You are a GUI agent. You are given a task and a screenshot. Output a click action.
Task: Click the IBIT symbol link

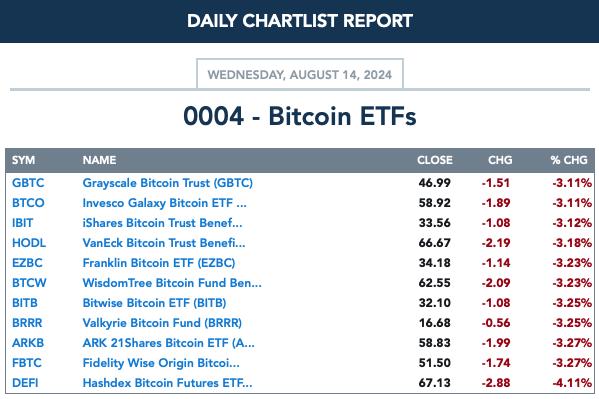click(23, 223)
